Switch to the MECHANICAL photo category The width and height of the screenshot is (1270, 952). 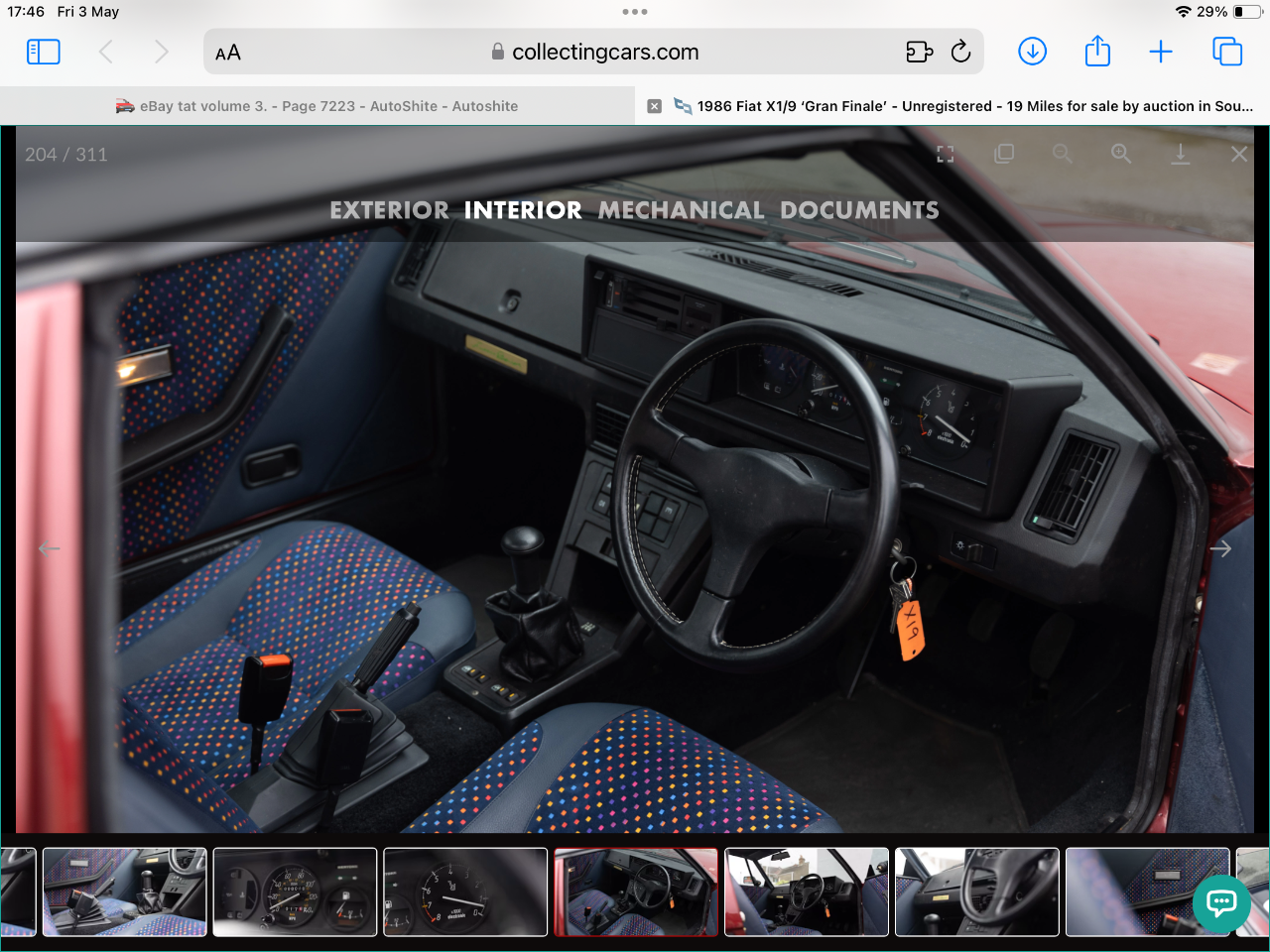point(681,210)
